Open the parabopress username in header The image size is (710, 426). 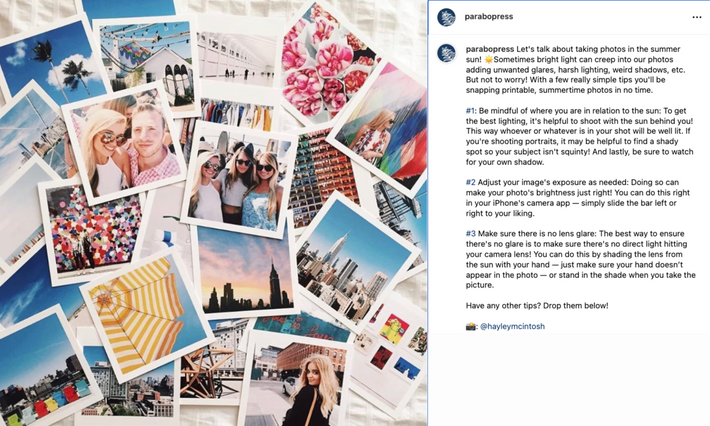(489, 16)
